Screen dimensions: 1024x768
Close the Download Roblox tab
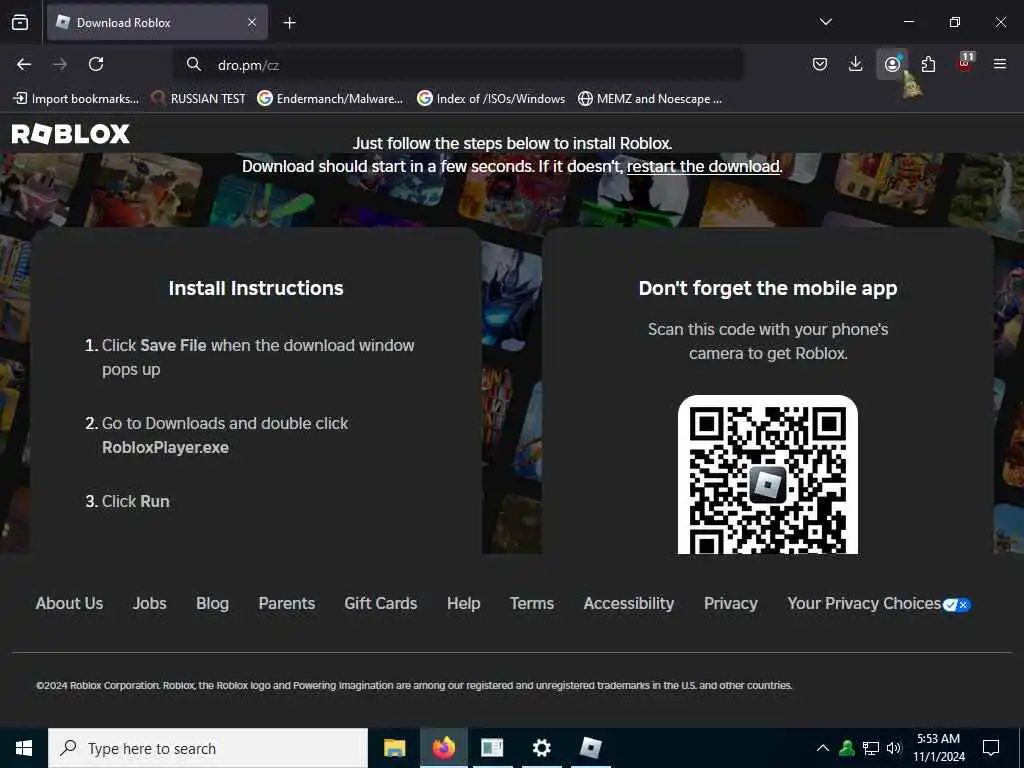click(x=251, y=22)
